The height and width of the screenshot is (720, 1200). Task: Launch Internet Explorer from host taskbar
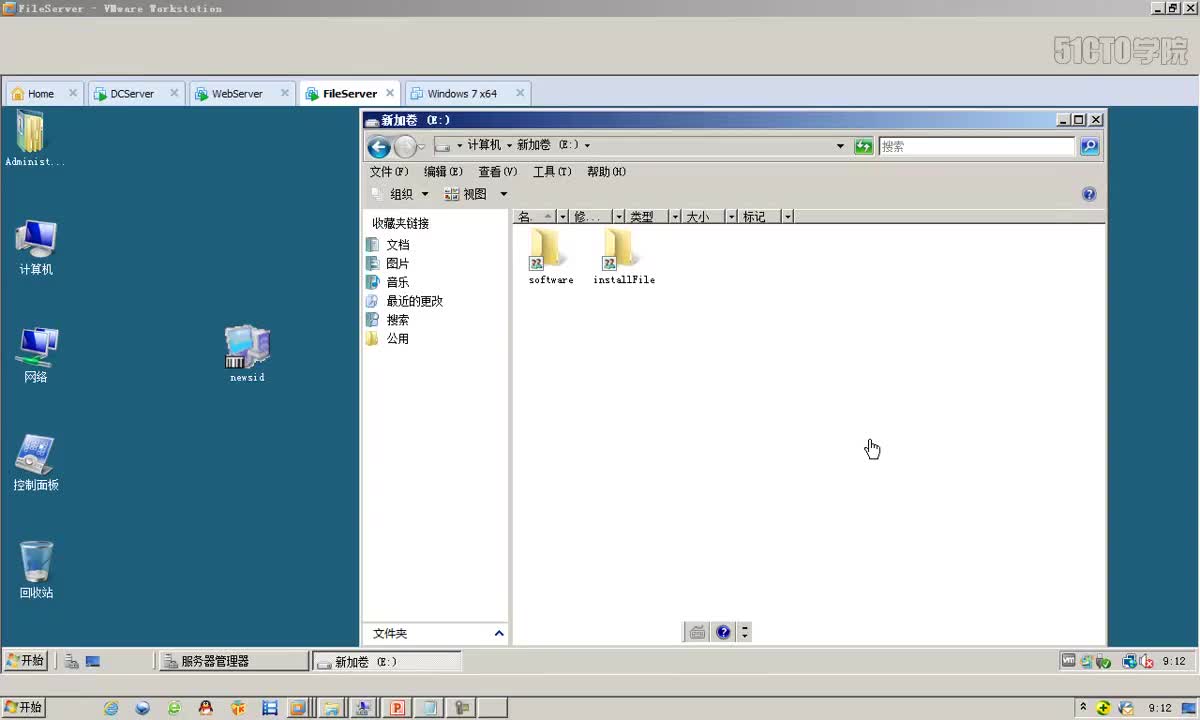click(111, 708)
